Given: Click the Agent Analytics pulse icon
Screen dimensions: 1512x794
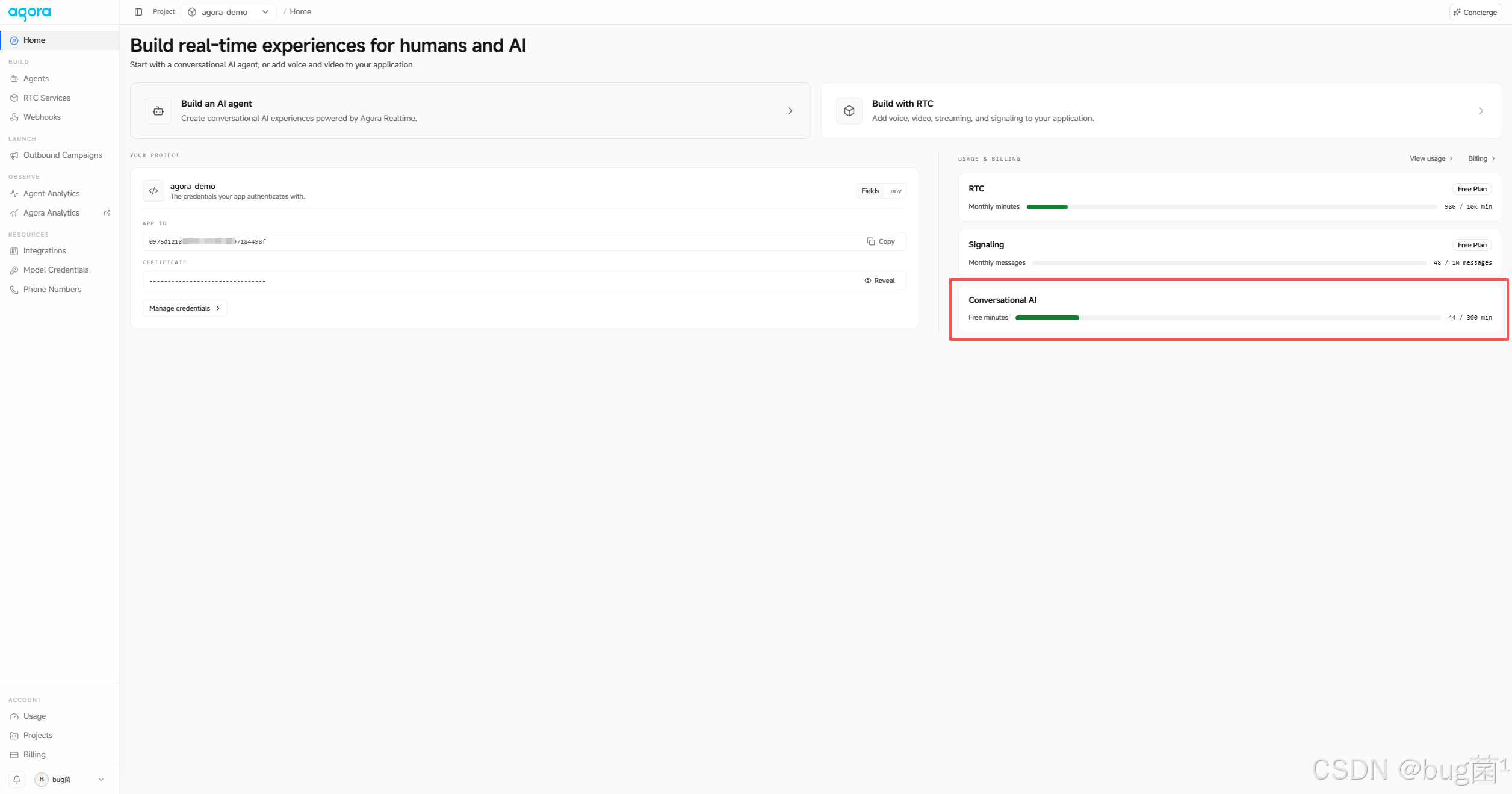Looking at the screenshot, I should (14, 194).
